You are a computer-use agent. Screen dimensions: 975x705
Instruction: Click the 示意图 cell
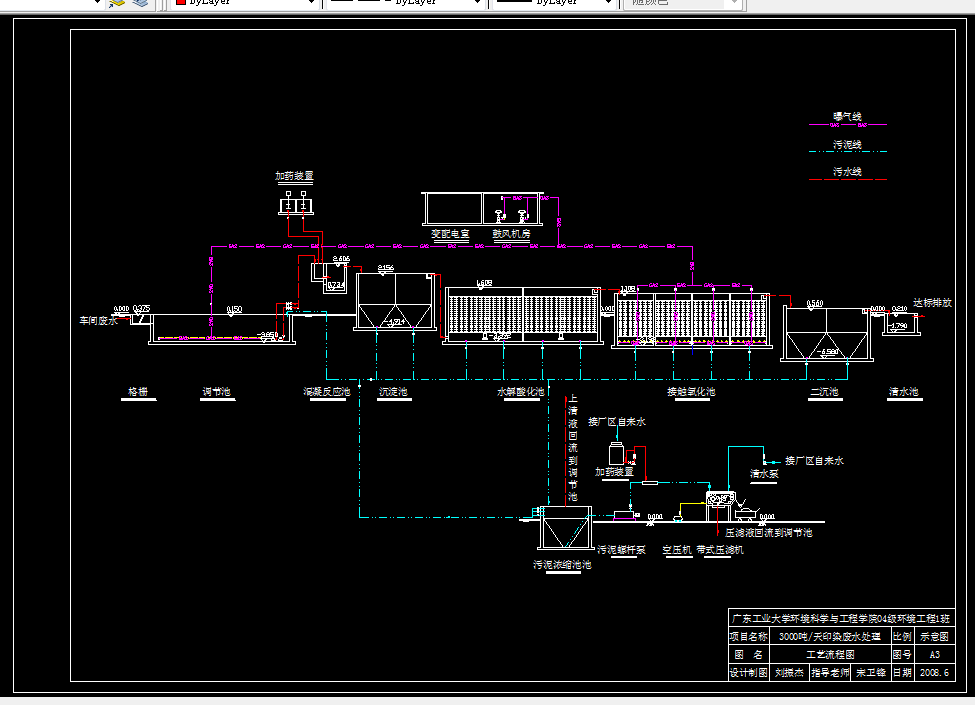click(934, 637)
